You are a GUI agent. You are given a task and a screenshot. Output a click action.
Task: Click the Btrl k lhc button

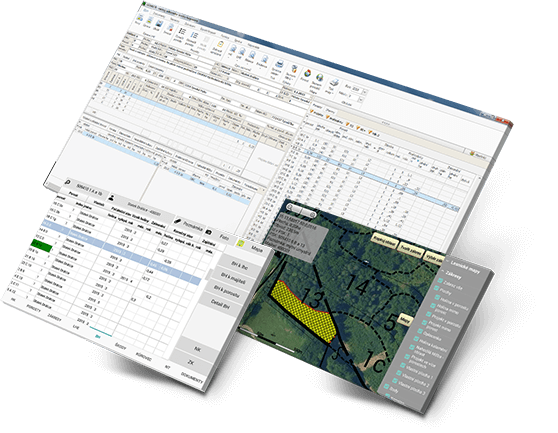point(239,265)
